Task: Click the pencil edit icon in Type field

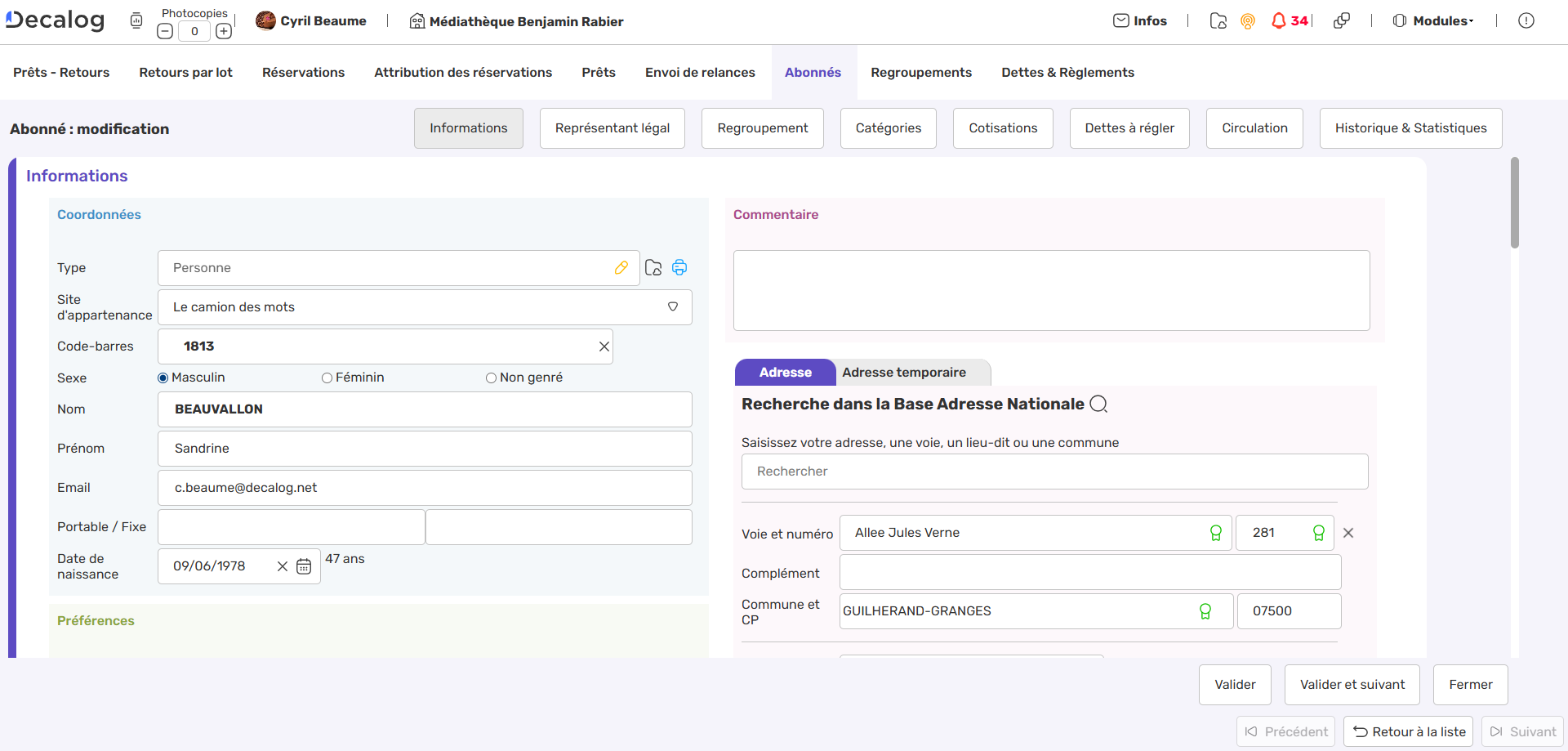Action: pyautogui.click(x=621, y=268)
